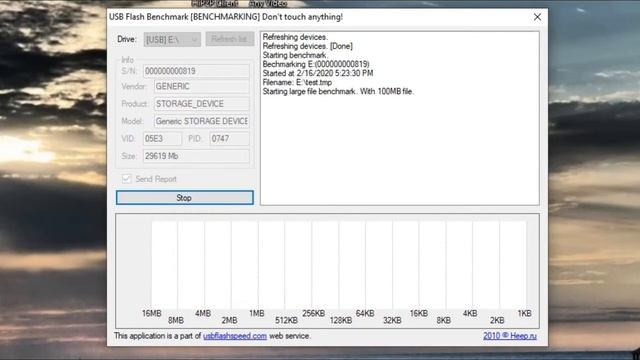640x360 pixels.
Task: Open the Drive selection dropdown
Action: 172,40
